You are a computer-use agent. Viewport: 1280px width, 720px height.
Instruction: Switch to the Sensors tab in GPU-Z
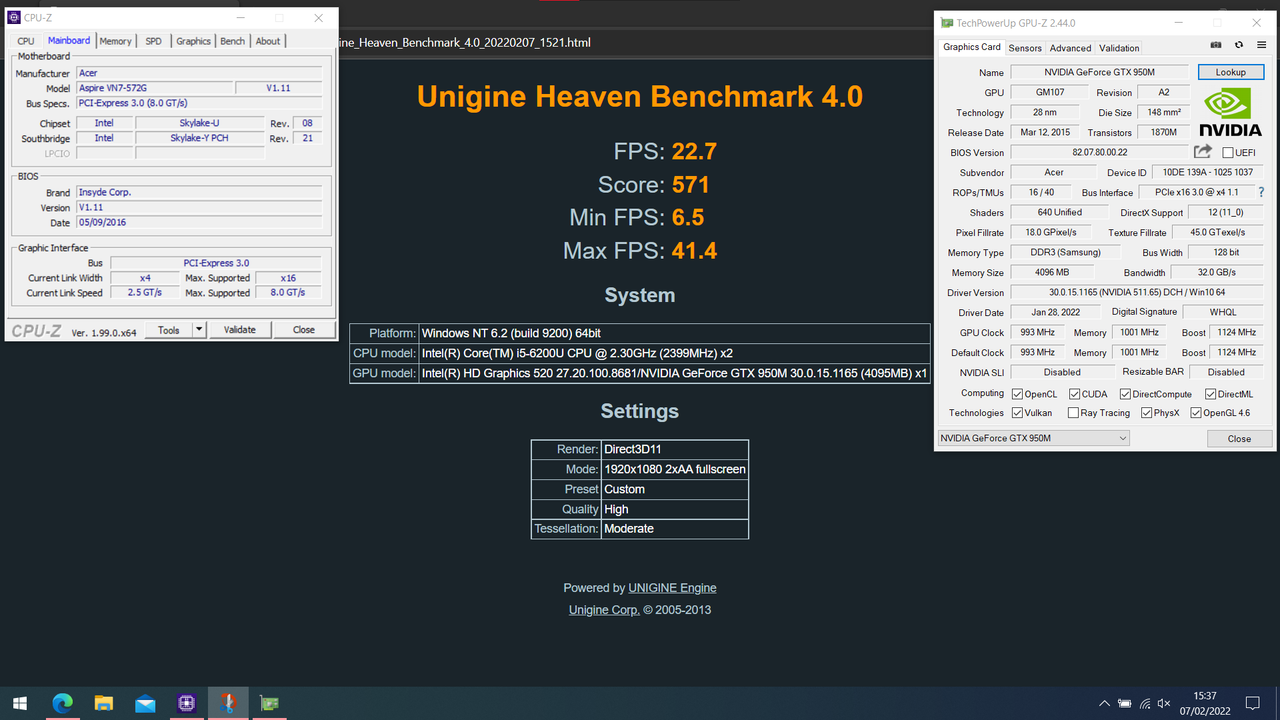coord(1025,48)
